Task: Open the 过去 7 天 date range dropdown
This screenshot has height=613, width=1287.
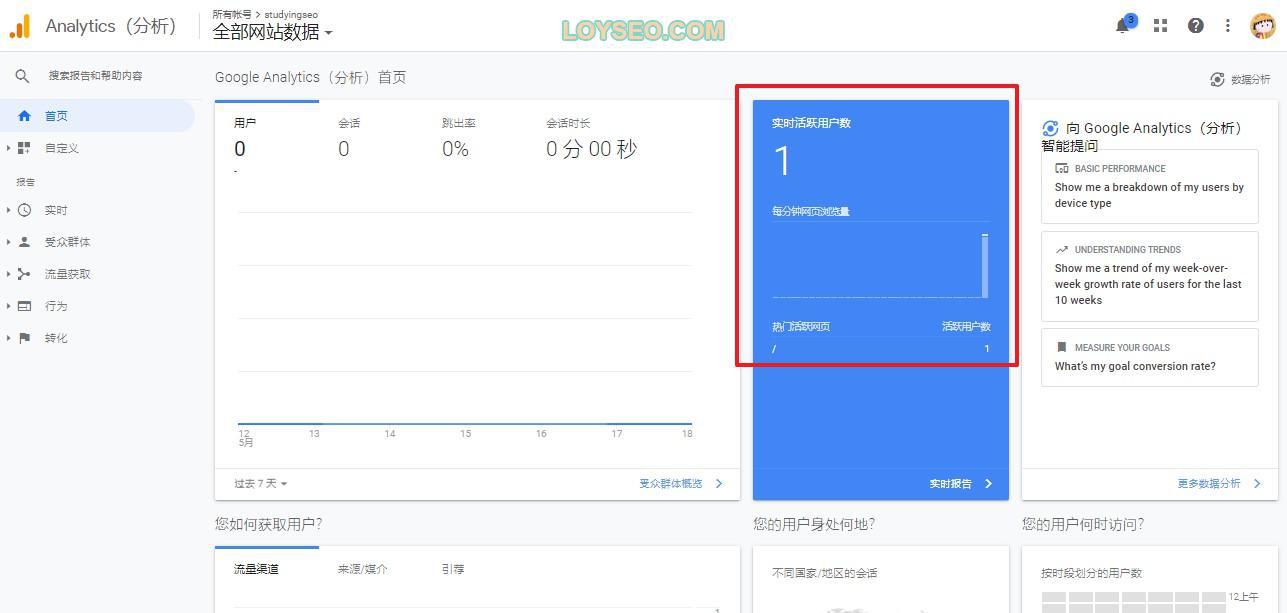Action: pyautogui.click(x=261, y=484)
